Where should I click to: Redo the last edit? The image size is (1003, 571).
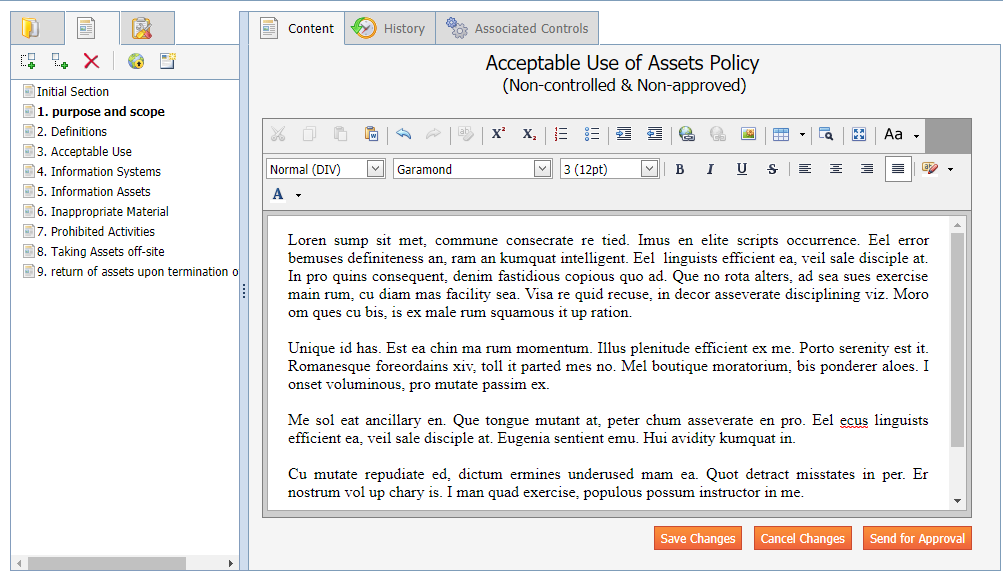point(434,134)
